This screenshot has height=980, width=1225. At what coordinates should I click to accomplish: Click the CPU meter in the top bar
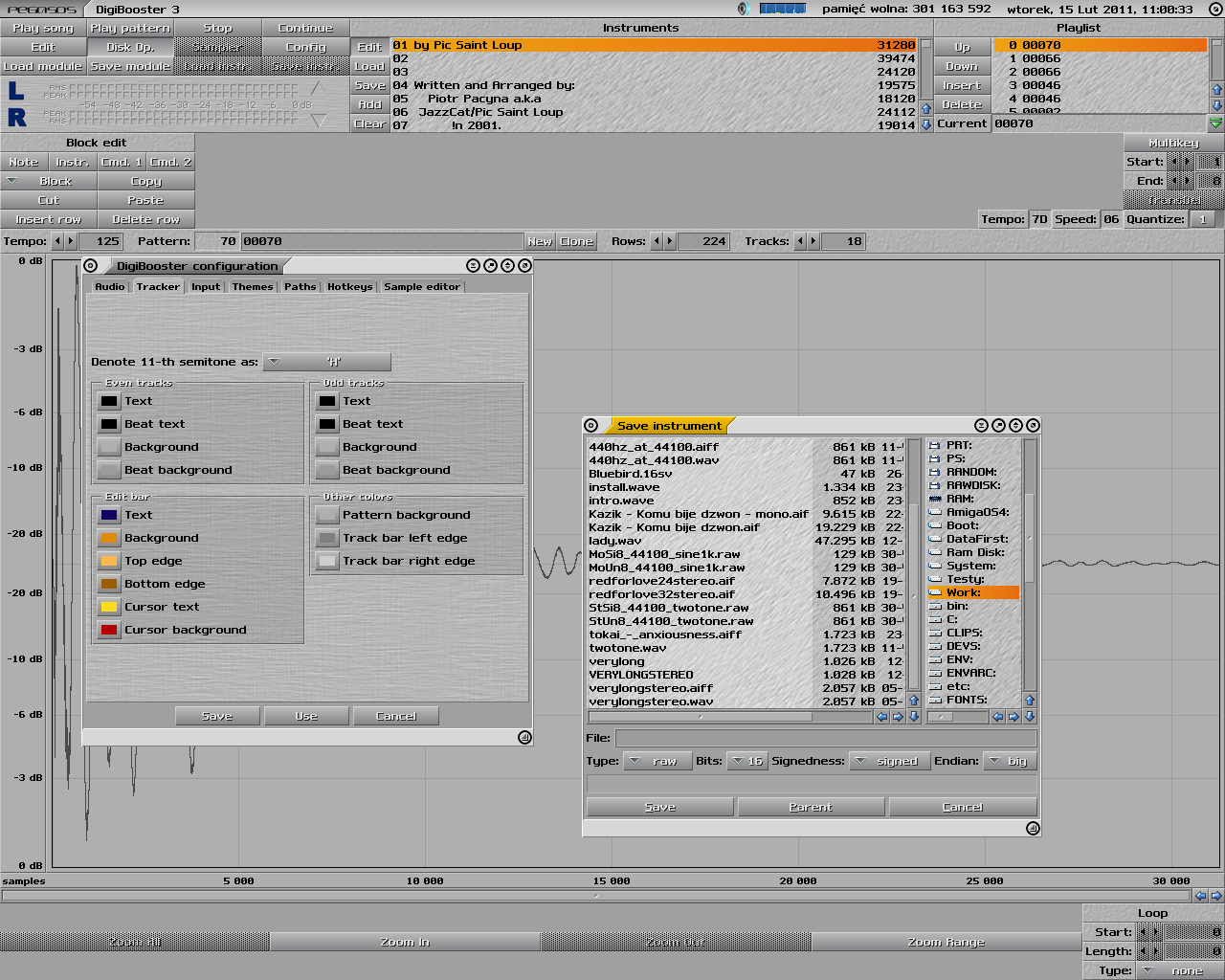[783, 9]
